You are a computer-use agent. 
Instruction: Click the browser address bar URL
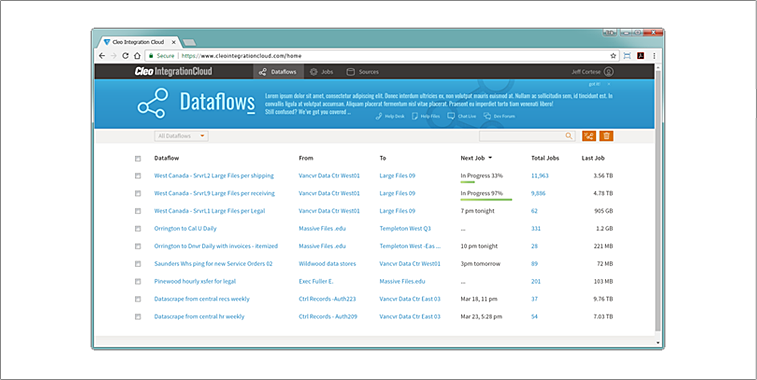[241, 56]
